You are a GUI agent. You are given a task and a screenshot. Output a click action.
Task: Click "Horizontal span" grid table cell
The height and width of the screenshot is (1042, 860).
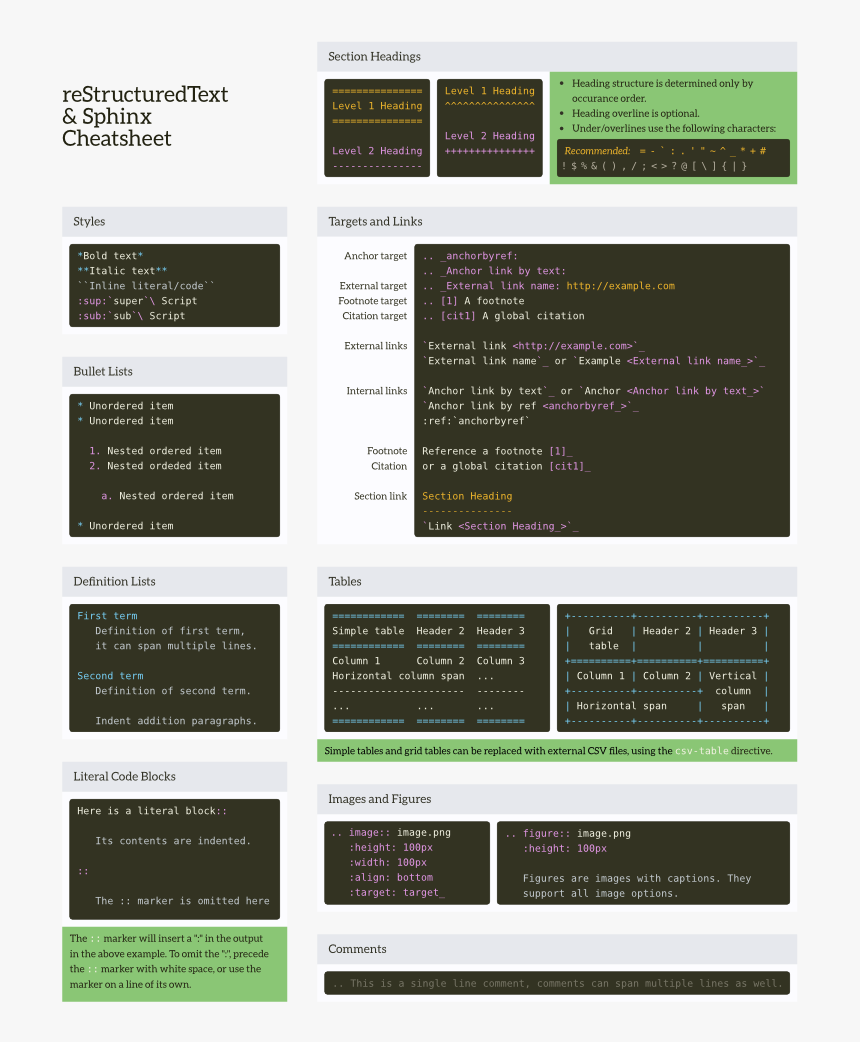coord(621,706)
